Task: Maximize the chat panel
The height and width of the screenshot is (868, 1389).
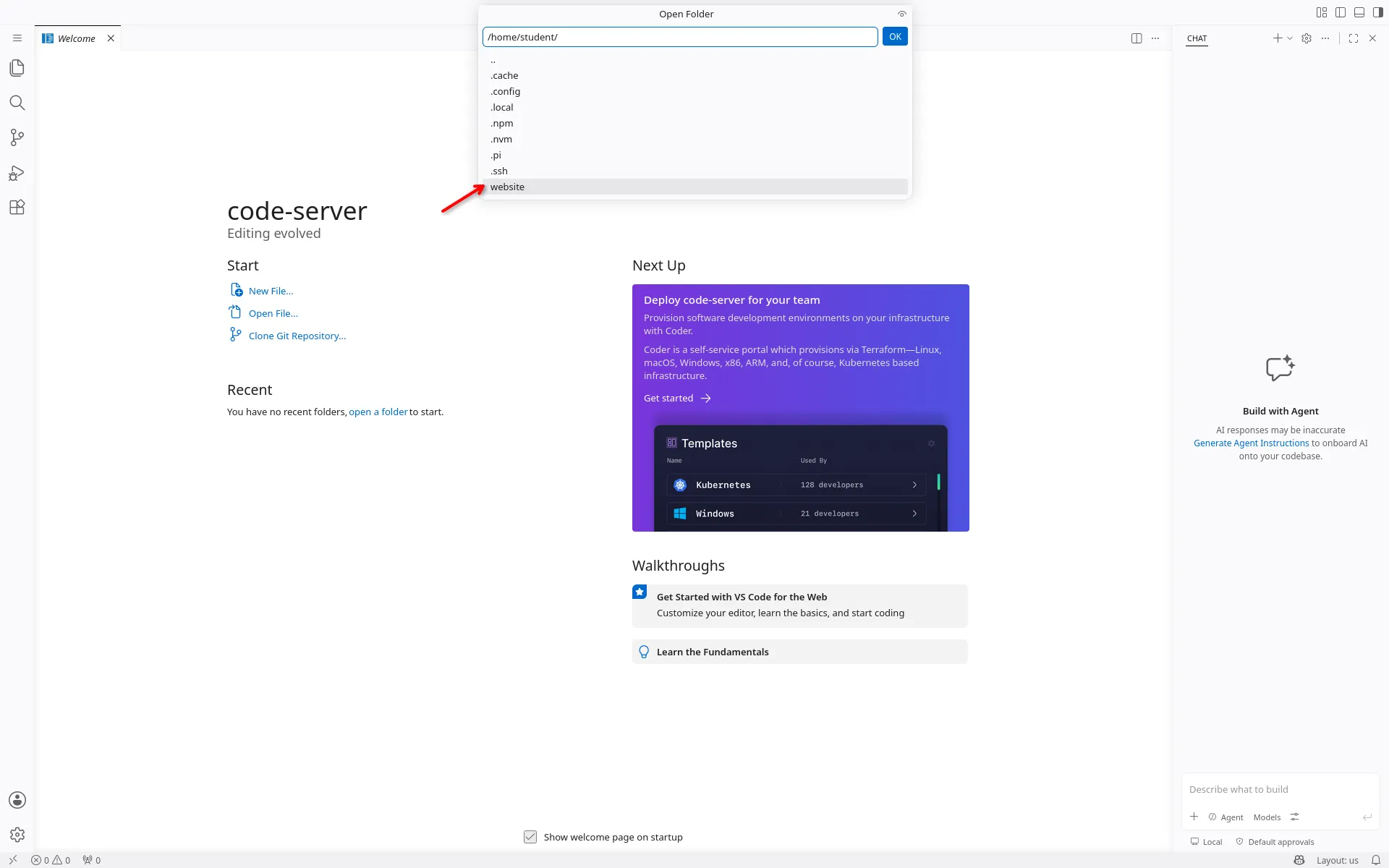Action: coord(1354,38)
